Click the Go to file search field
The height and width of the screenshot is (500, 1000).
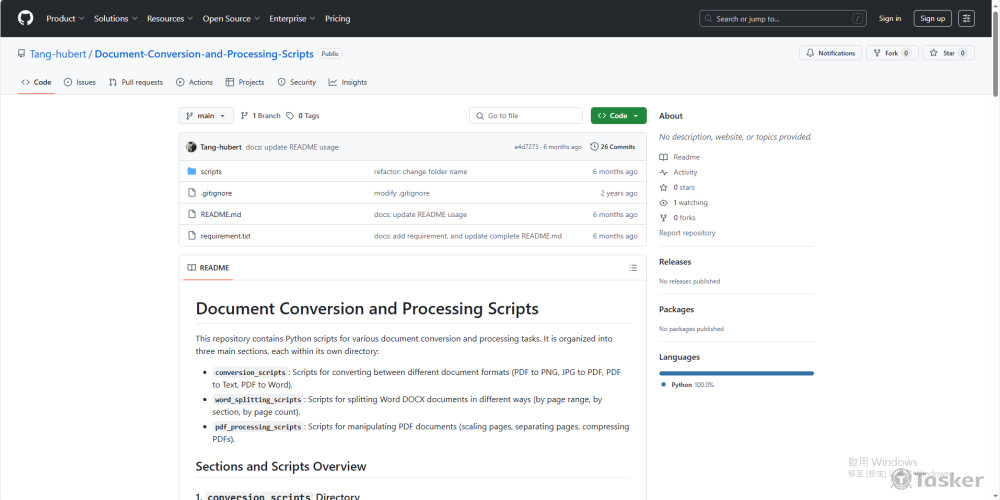click(526, 116)
